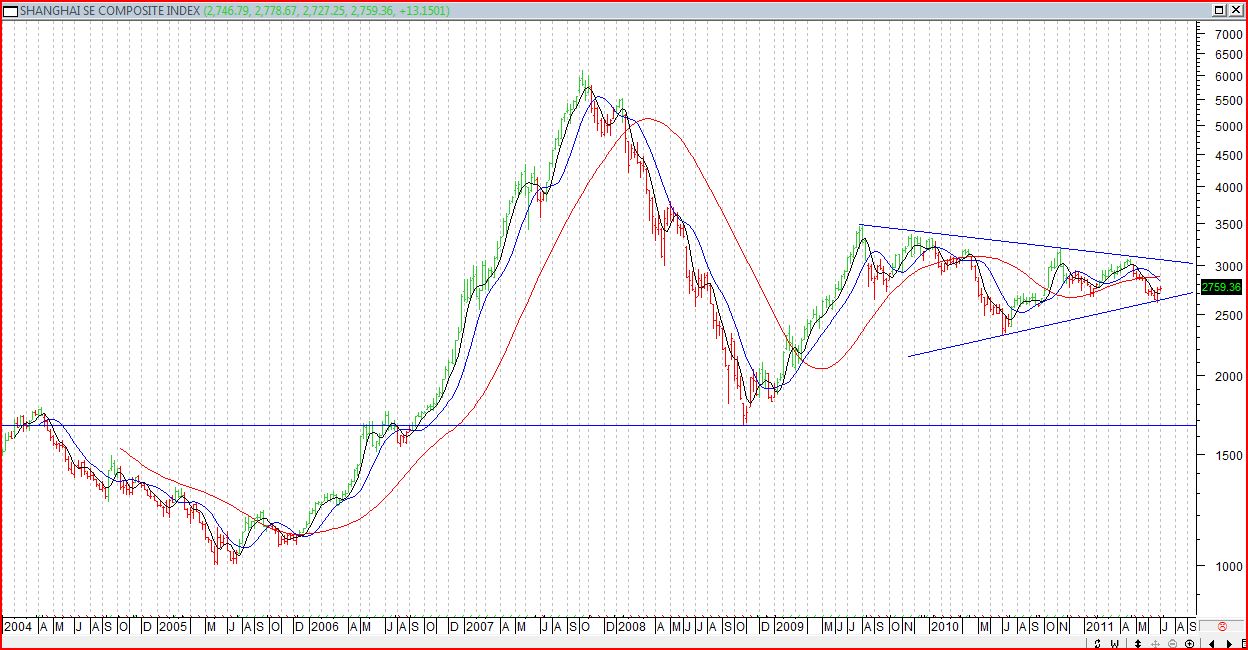Click the right arrow to move chart forward
The height and width of the screenshot is (650, 1248).
point(1229,643)
